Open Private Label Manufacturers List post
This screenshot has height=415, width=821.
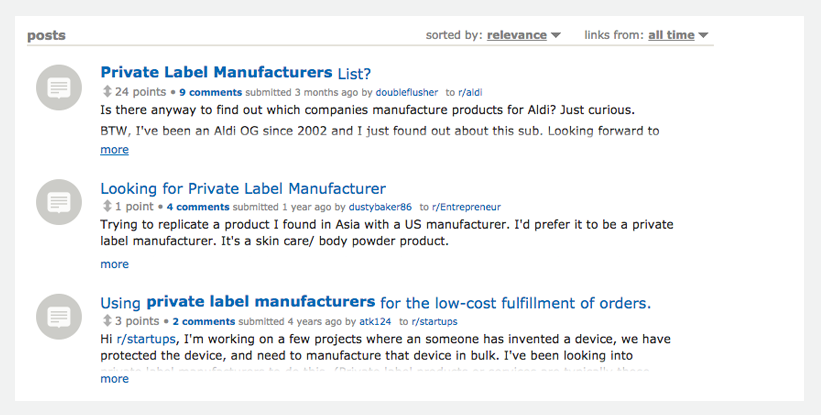[x=235, y=73]
